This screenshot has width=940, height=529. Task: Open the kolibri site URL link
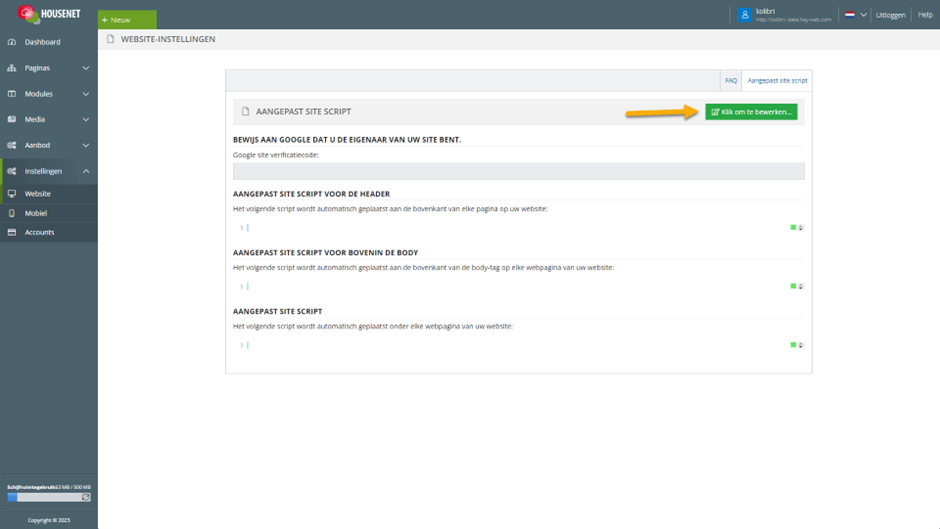793,20
